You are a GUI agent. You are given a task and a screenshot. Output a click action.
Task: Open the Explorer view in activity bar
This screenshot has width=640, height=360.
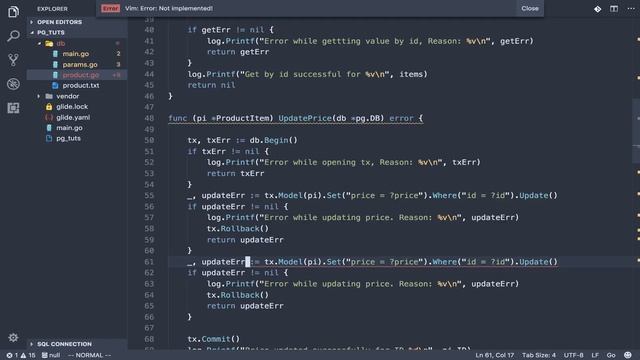click(13, 11)
